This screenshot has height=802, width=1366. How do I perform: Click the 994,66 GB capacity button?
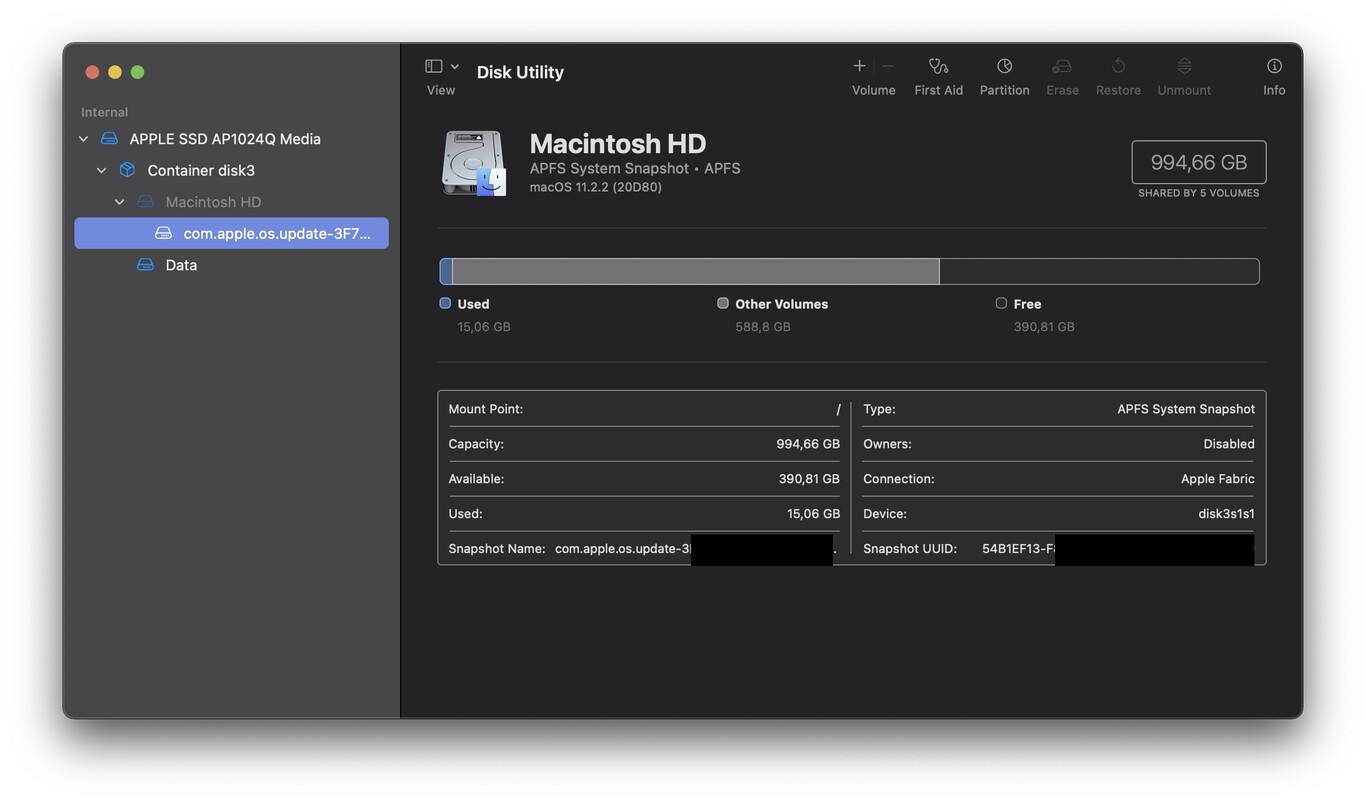click(1198, 161)
